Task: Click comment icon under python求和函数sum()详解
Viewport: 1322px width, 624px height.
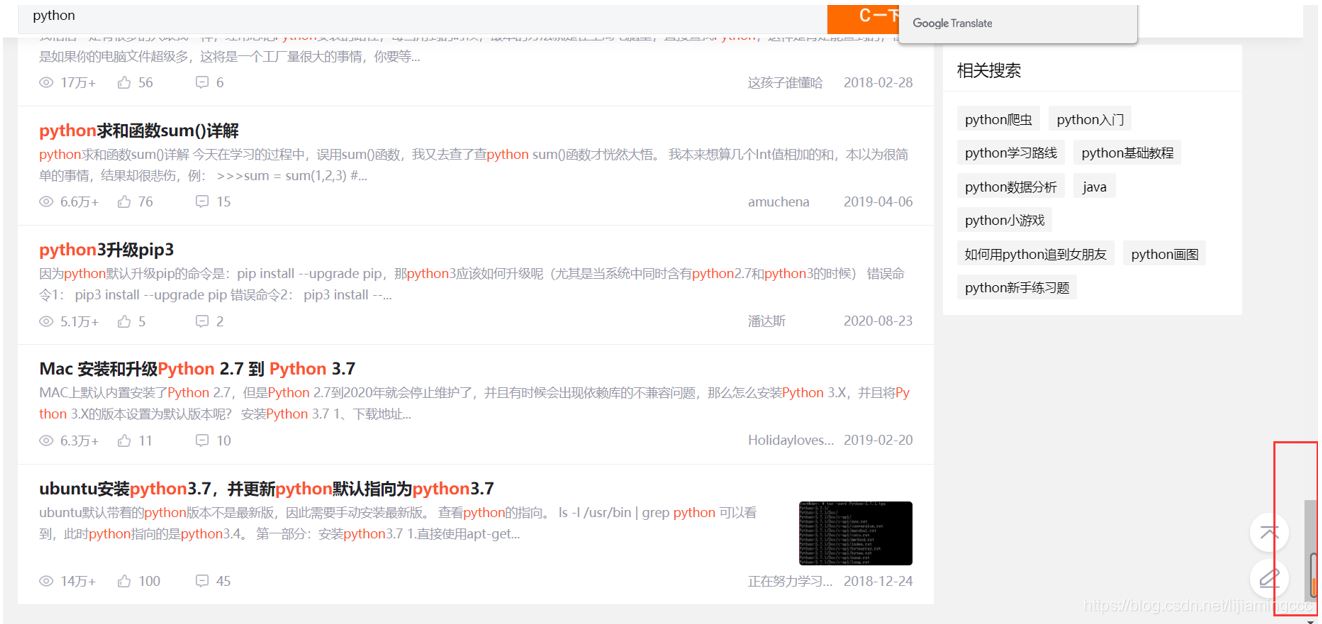Action: coord(202,201)
